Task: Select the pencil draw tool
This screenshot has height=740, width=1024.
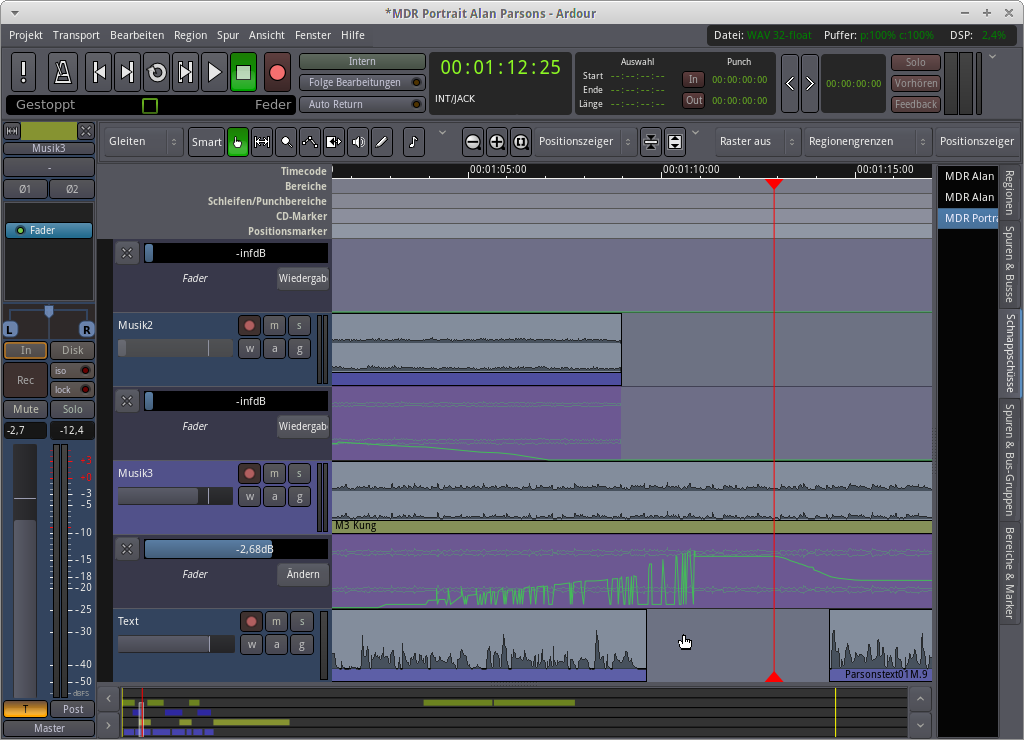Action: point(381,142)
